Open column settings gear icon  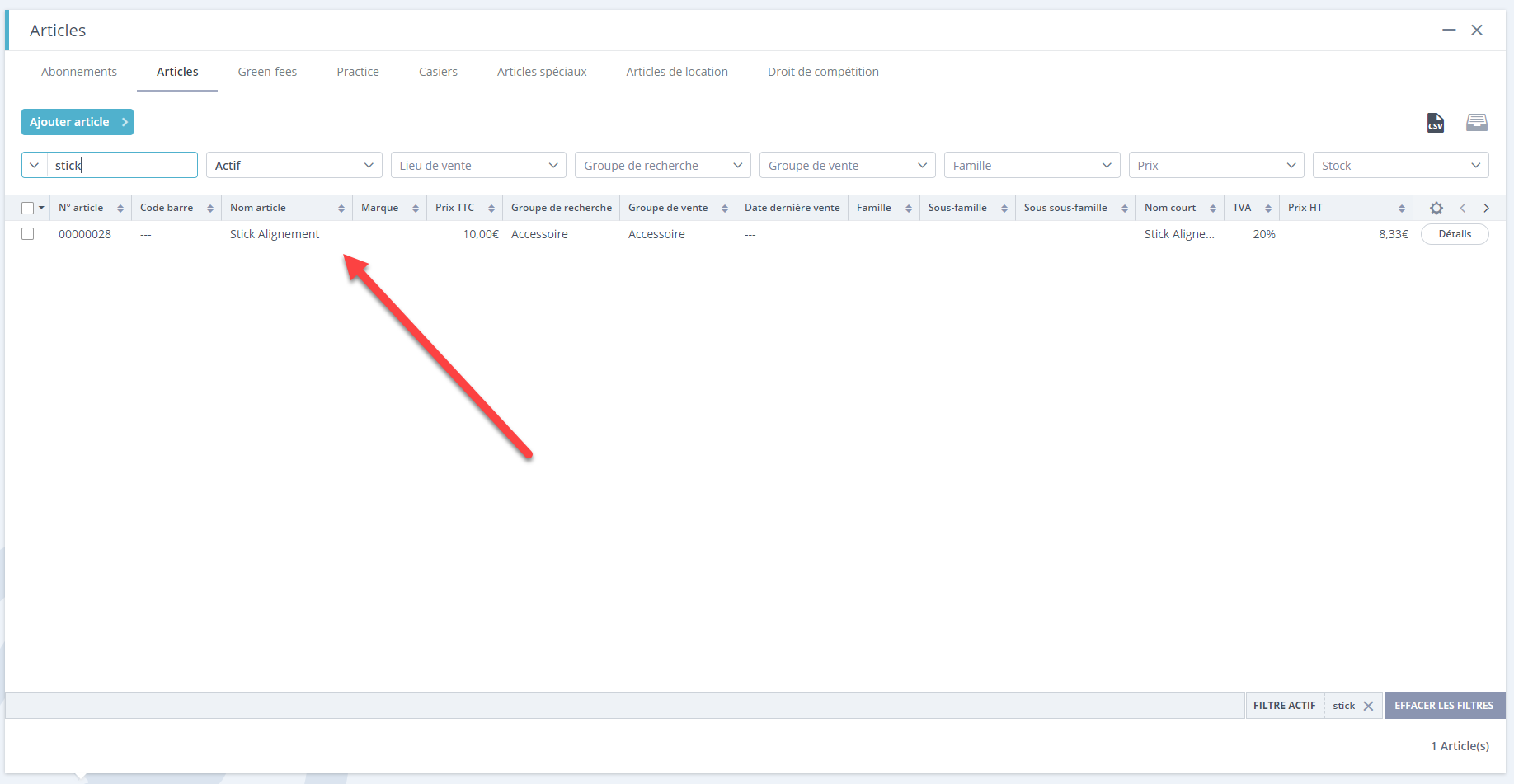[x=1436, y=208]
